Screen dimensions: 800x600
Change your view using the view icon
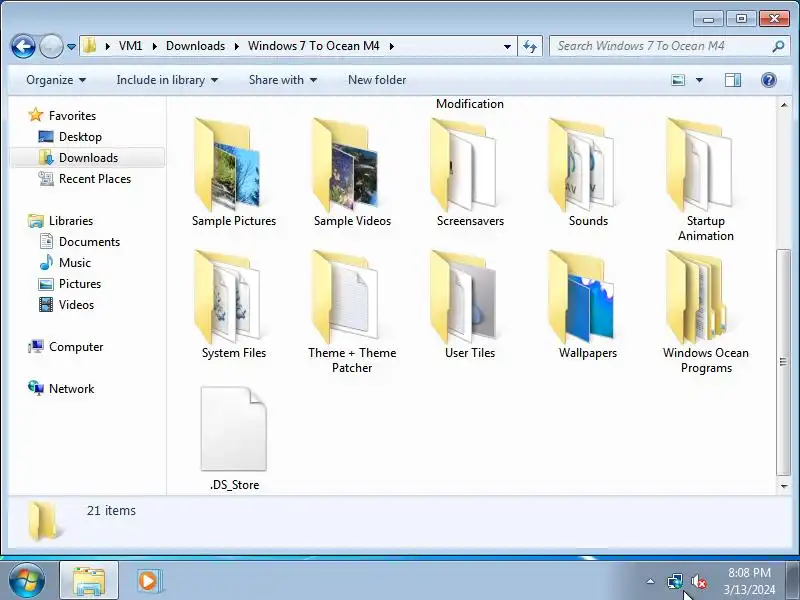pos(678,80)
